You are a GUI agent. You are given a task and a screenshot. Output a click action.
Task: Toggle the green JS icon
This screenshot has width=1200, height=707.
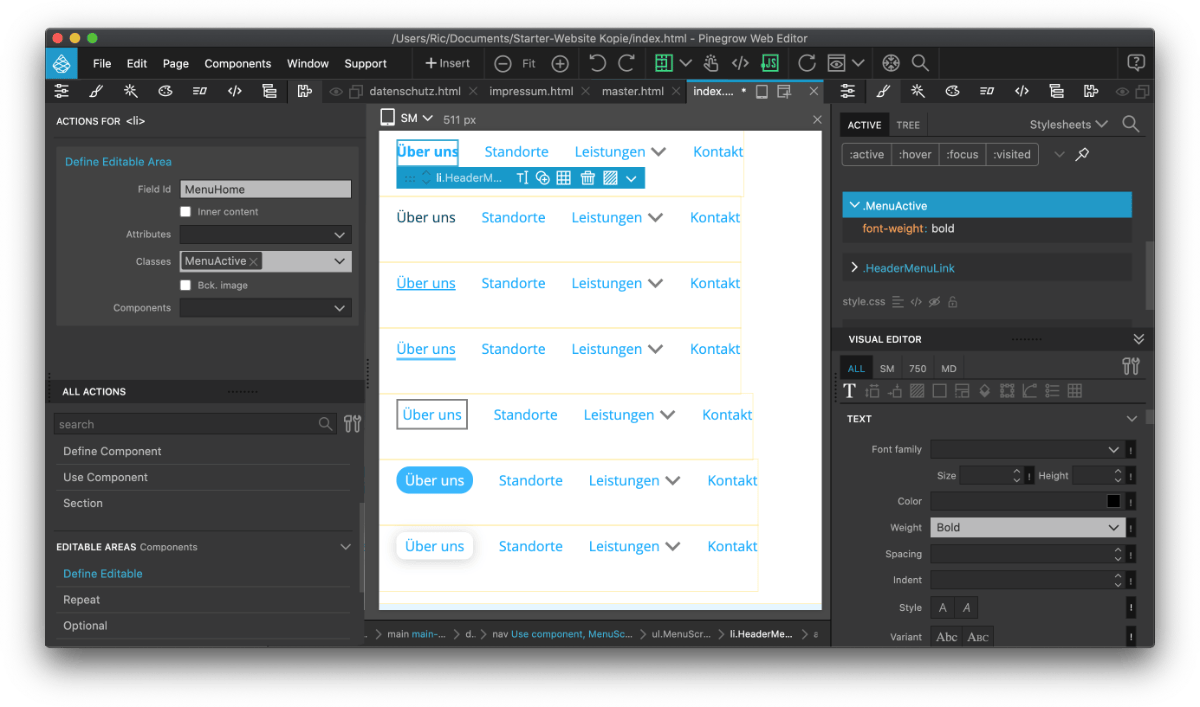pos(770,63)
